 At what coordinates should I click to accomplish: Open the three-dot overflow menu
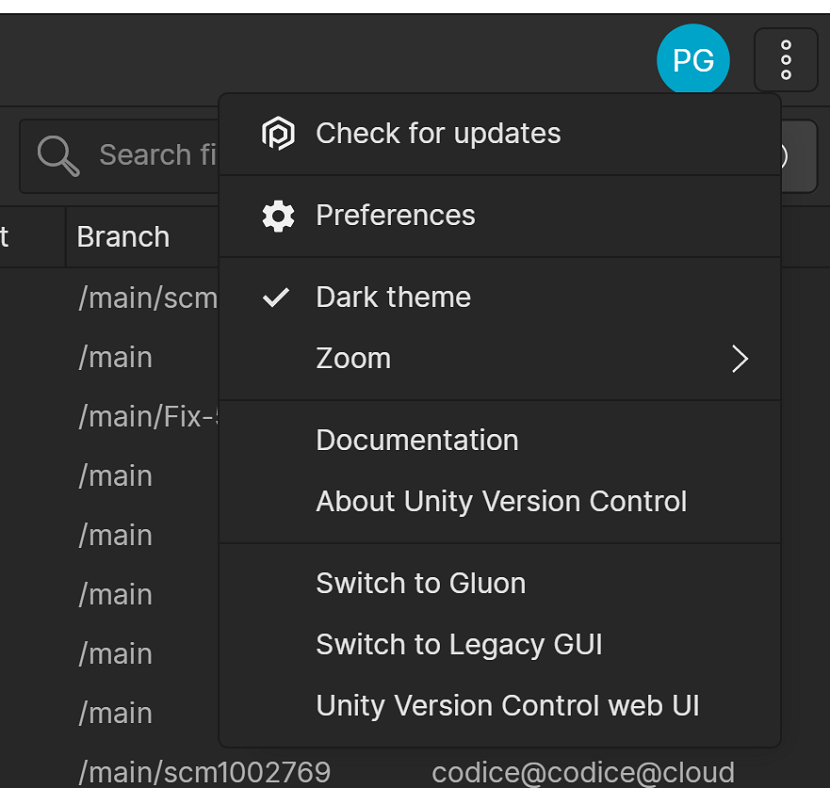[x=786, y=59]
